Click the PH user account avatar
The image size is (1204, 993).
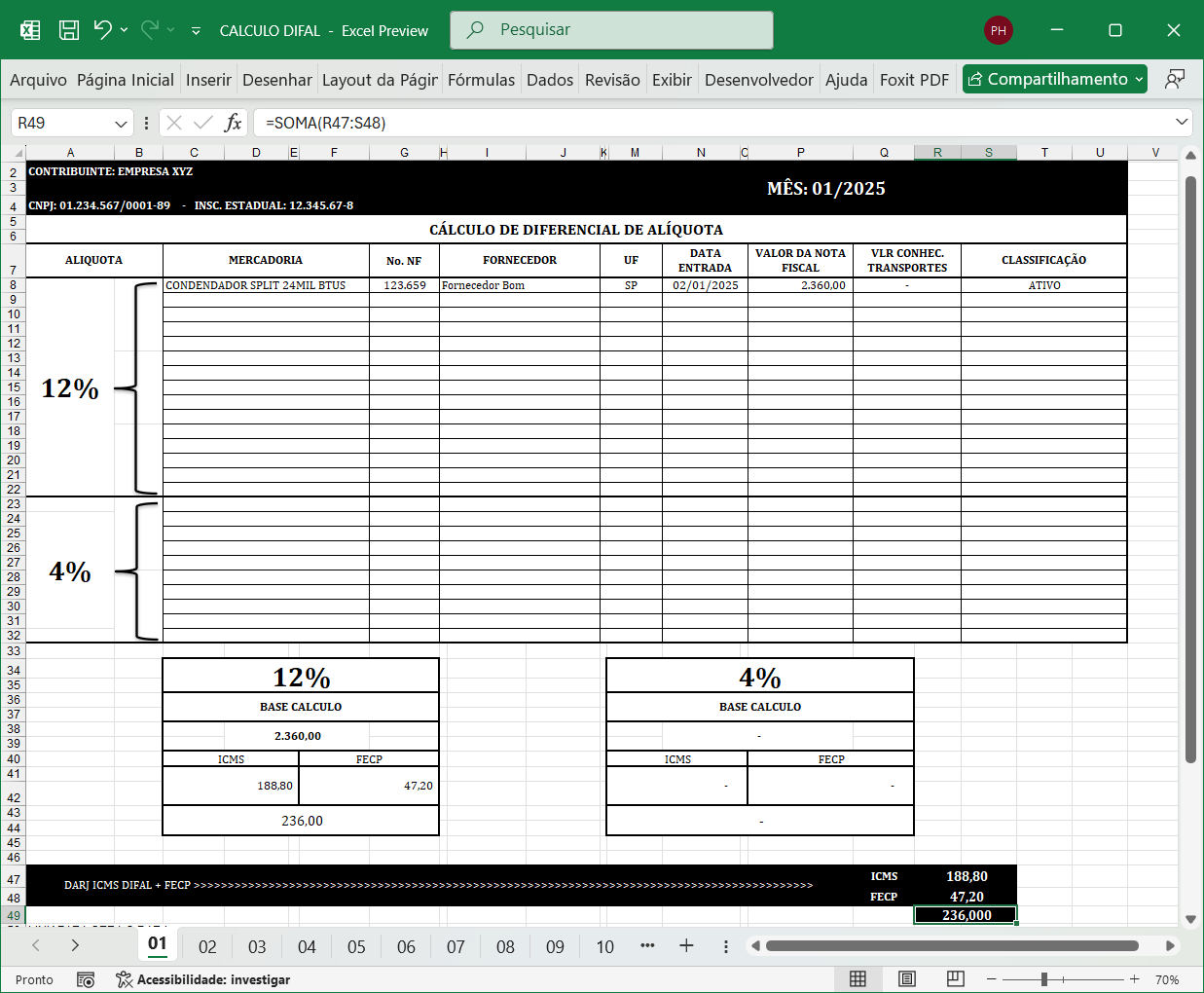point(998,30)
